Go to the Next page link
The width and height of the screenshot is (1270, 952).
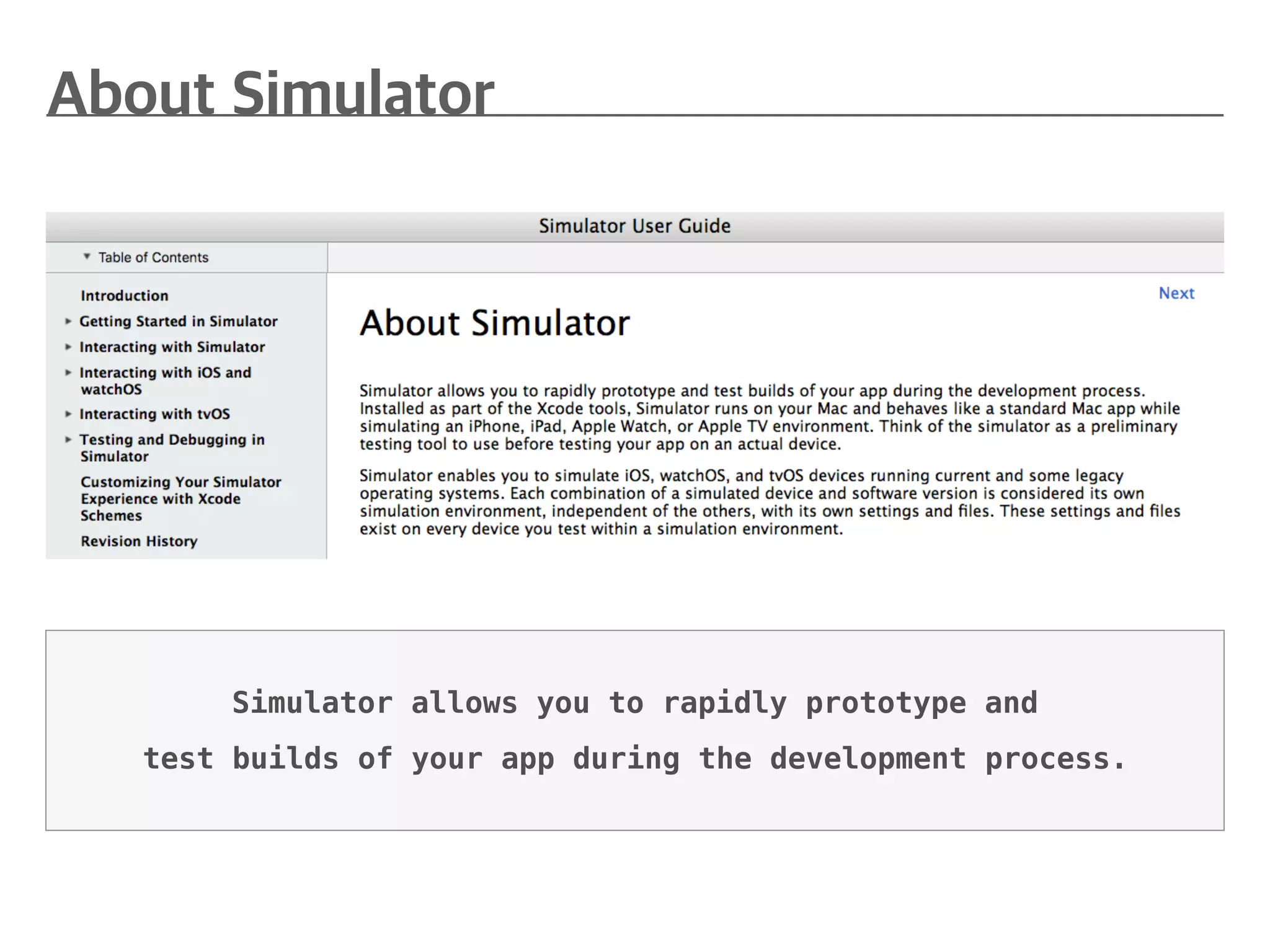[x=1176, y=293]
